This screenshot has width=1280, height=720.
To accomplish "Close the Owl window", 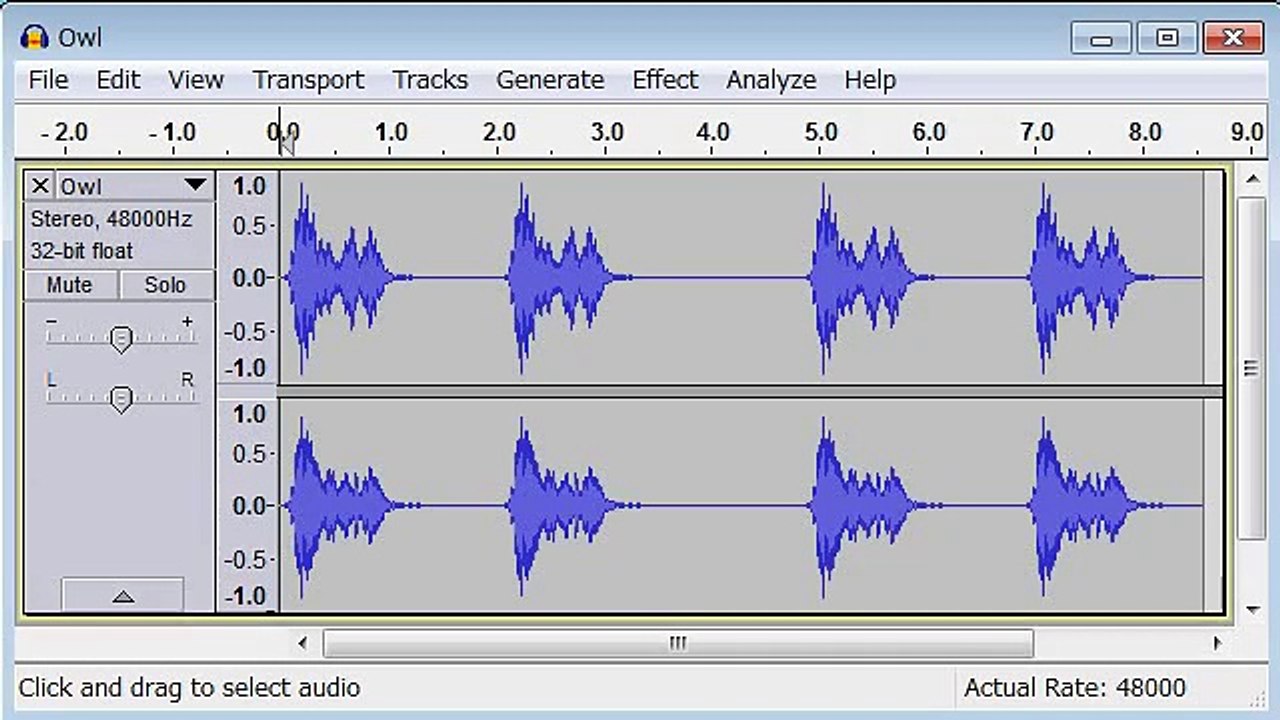I will tap(1232, 39).
